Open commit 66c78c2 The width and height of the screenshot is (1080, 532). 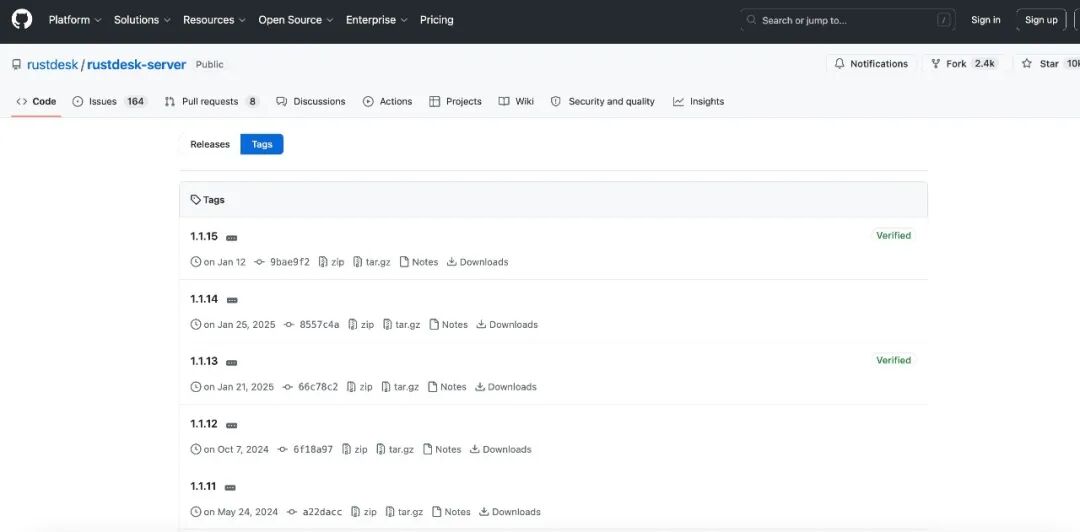pyautogui.click(x=311, y=387)
